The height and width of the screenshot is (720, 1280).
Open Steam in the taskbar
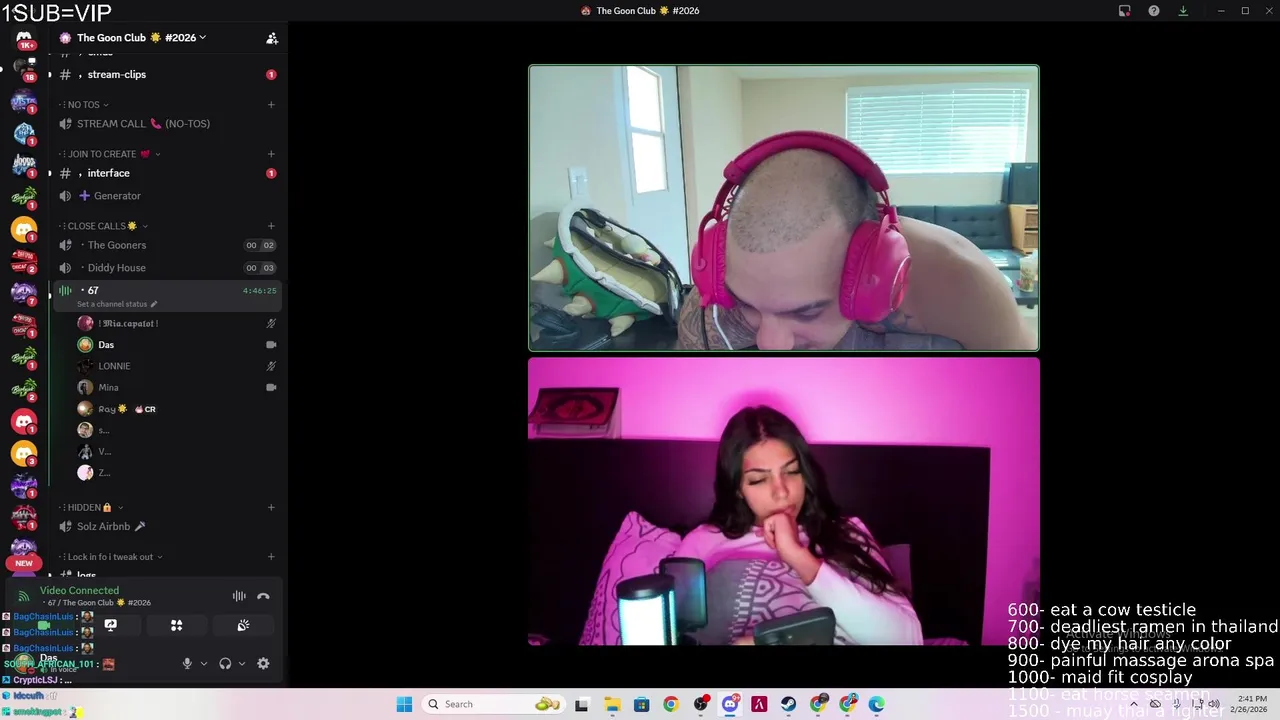[789, 704]
